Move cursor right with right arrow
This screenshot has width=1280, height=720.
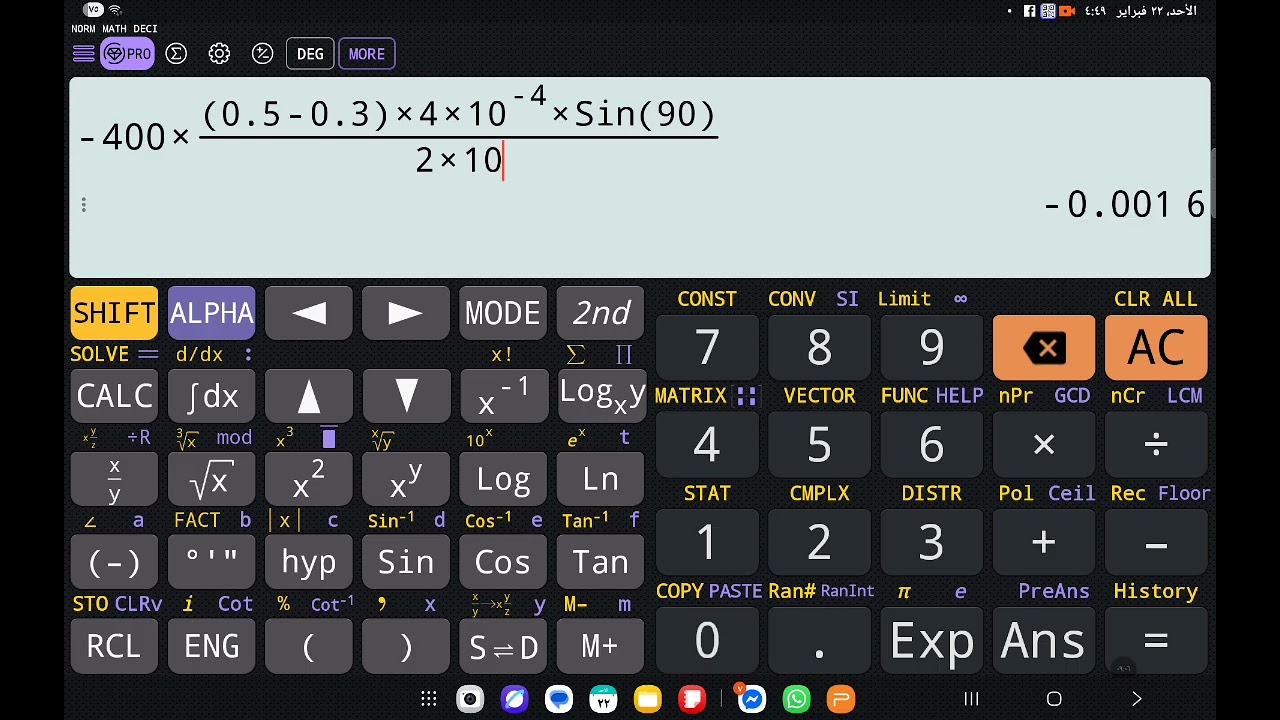(406, 313)
